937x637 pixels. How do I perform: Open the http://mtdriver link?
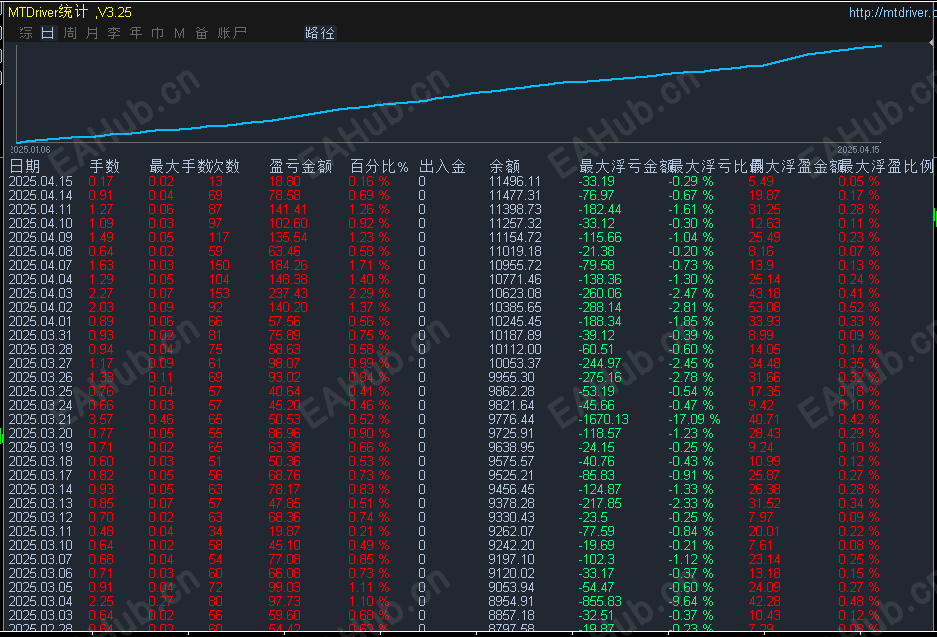[x=892, y=12]
